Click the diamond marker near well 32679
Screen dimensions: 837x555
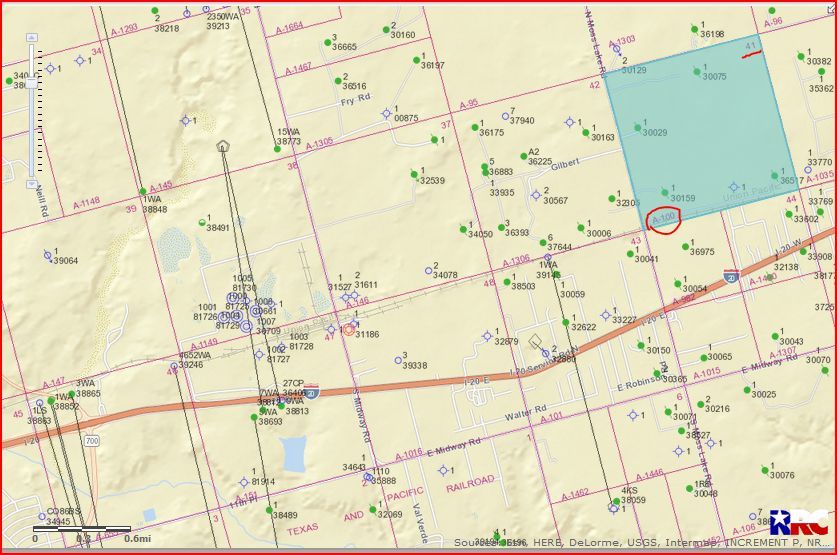tap(535, 342)
